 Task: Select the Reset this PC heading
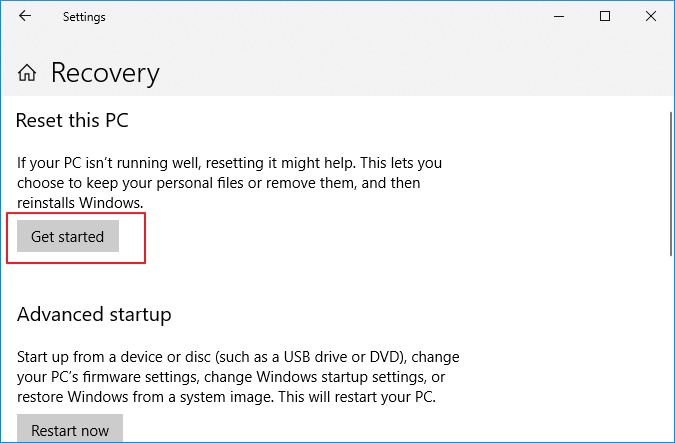pyautogui.click(x=73, y=121)
